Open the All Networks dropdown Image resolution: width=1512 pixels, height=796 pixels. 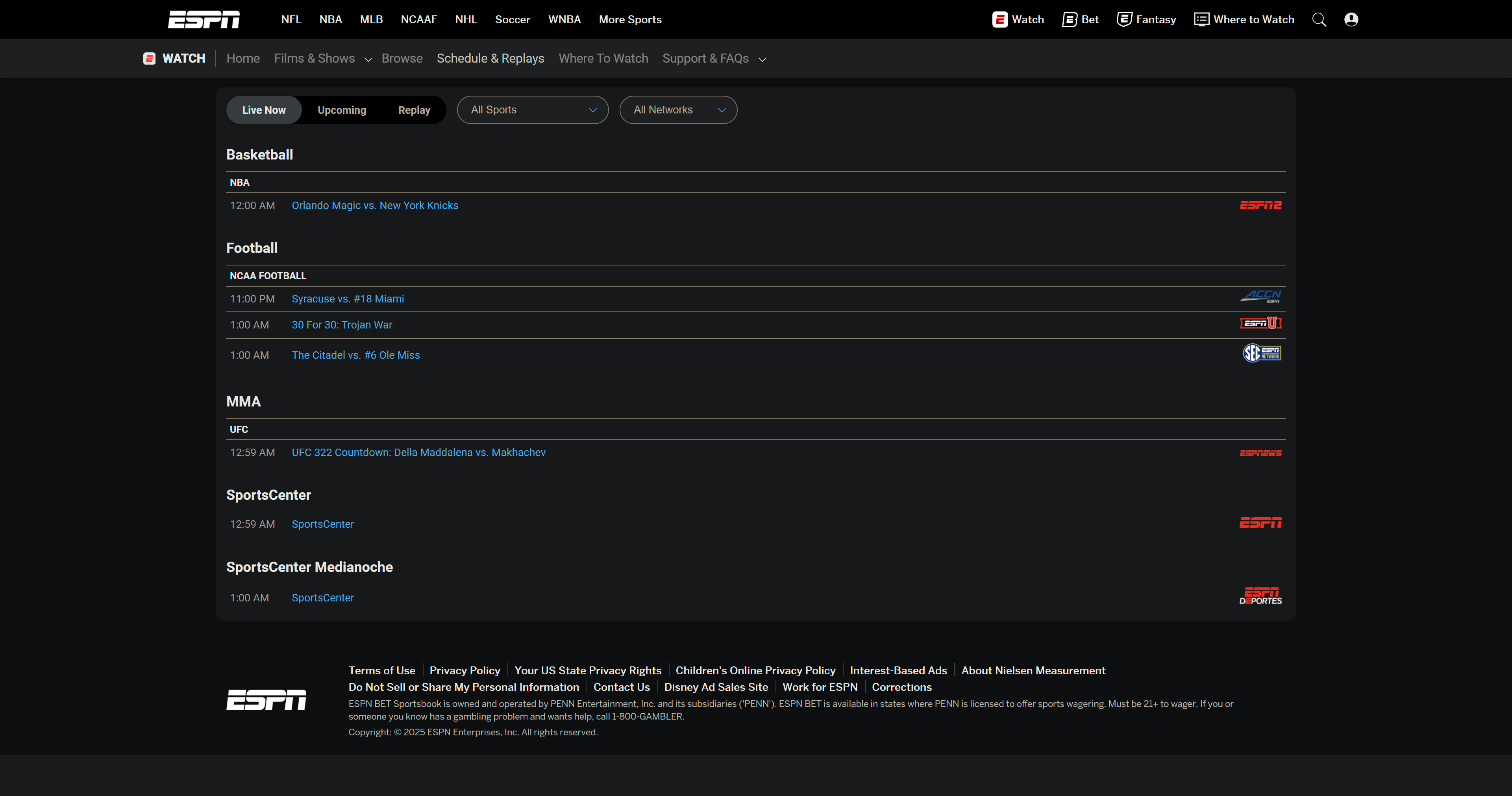[x=678, y=110]
